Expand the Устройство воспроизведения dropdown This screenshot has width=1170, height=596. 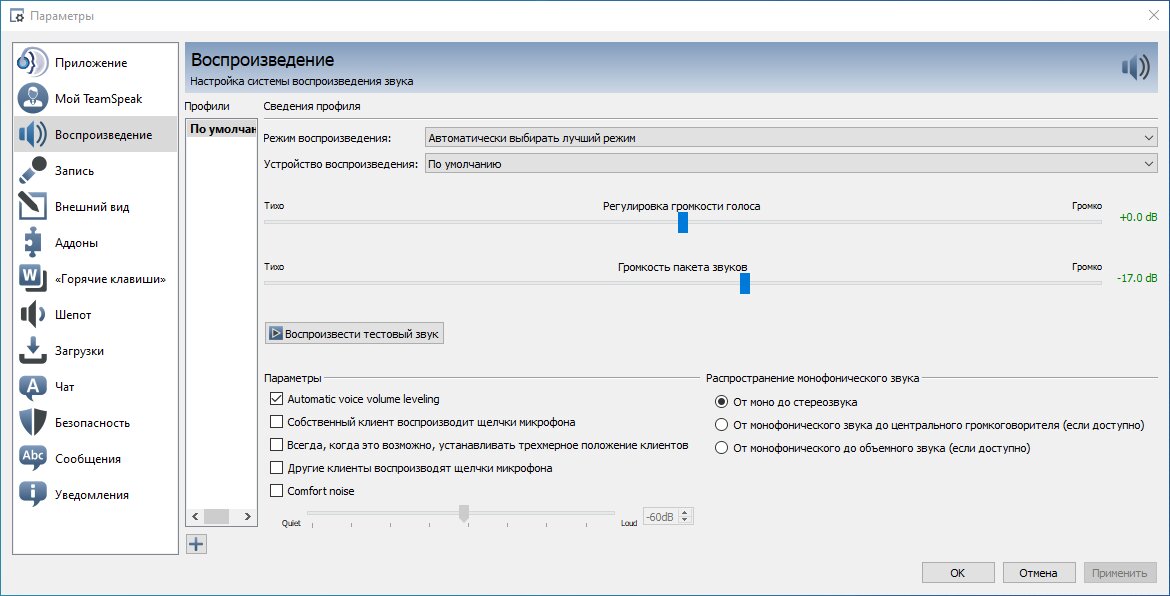(x=790, y=164)
